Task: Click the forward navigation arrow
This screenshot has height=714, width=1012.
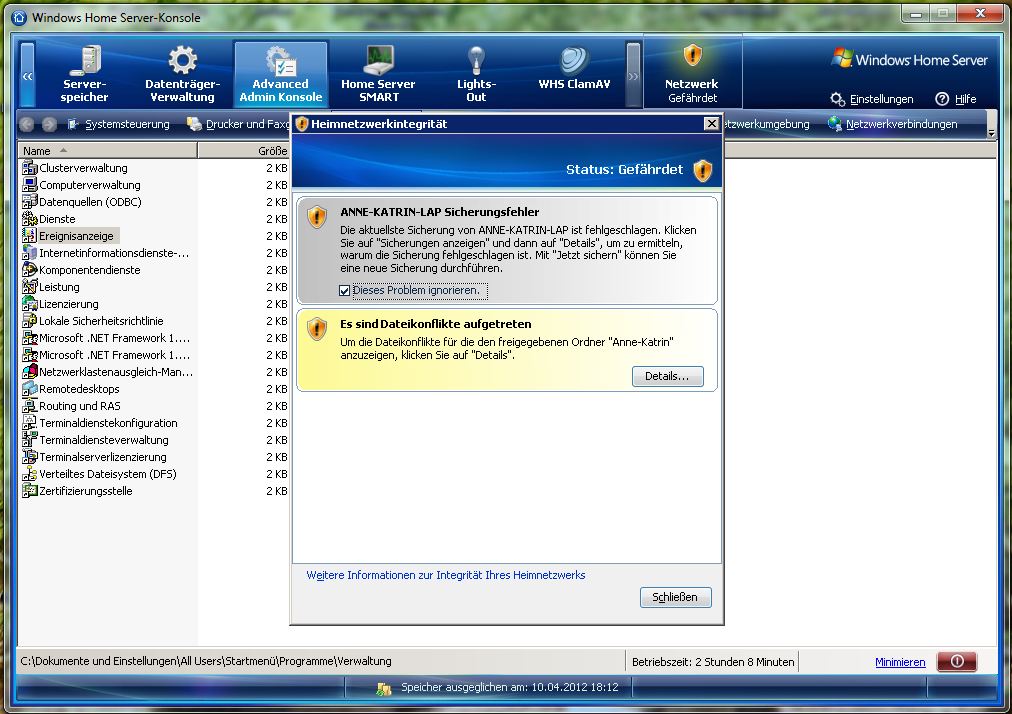Action: (49, 124)
